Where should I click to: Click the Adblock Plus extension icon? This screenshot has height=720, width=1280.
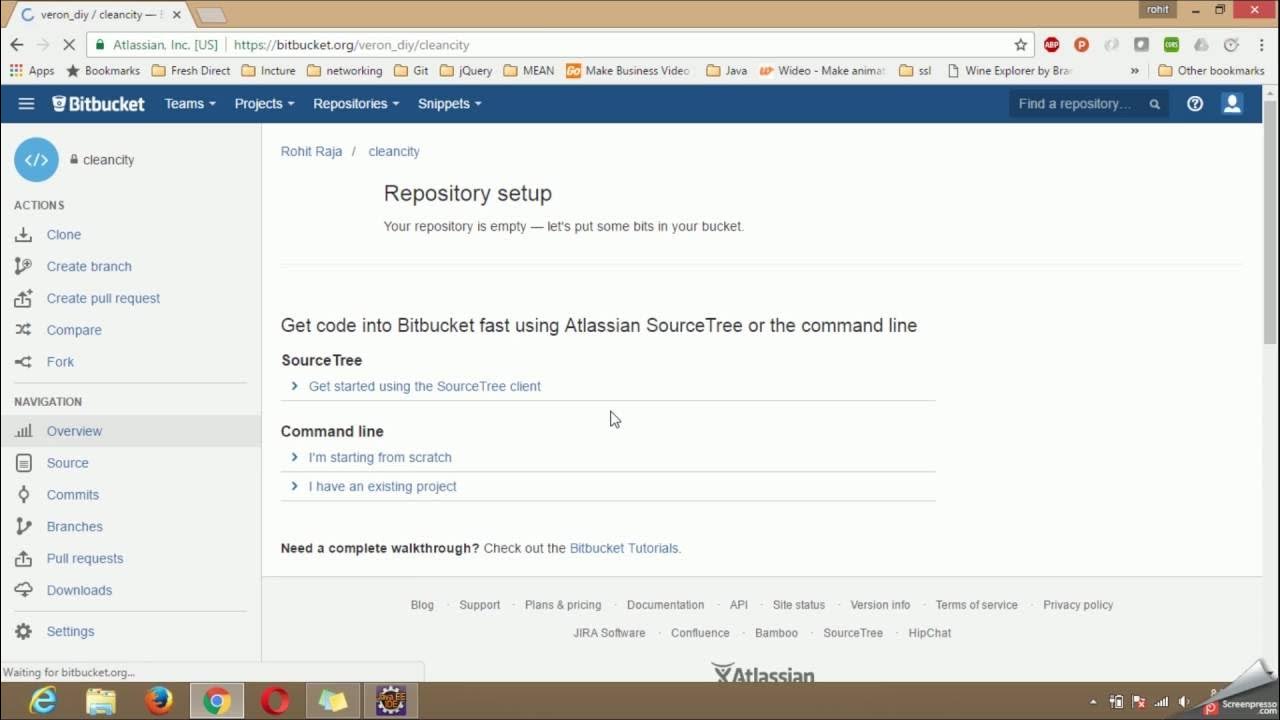tap(1051, 45)
